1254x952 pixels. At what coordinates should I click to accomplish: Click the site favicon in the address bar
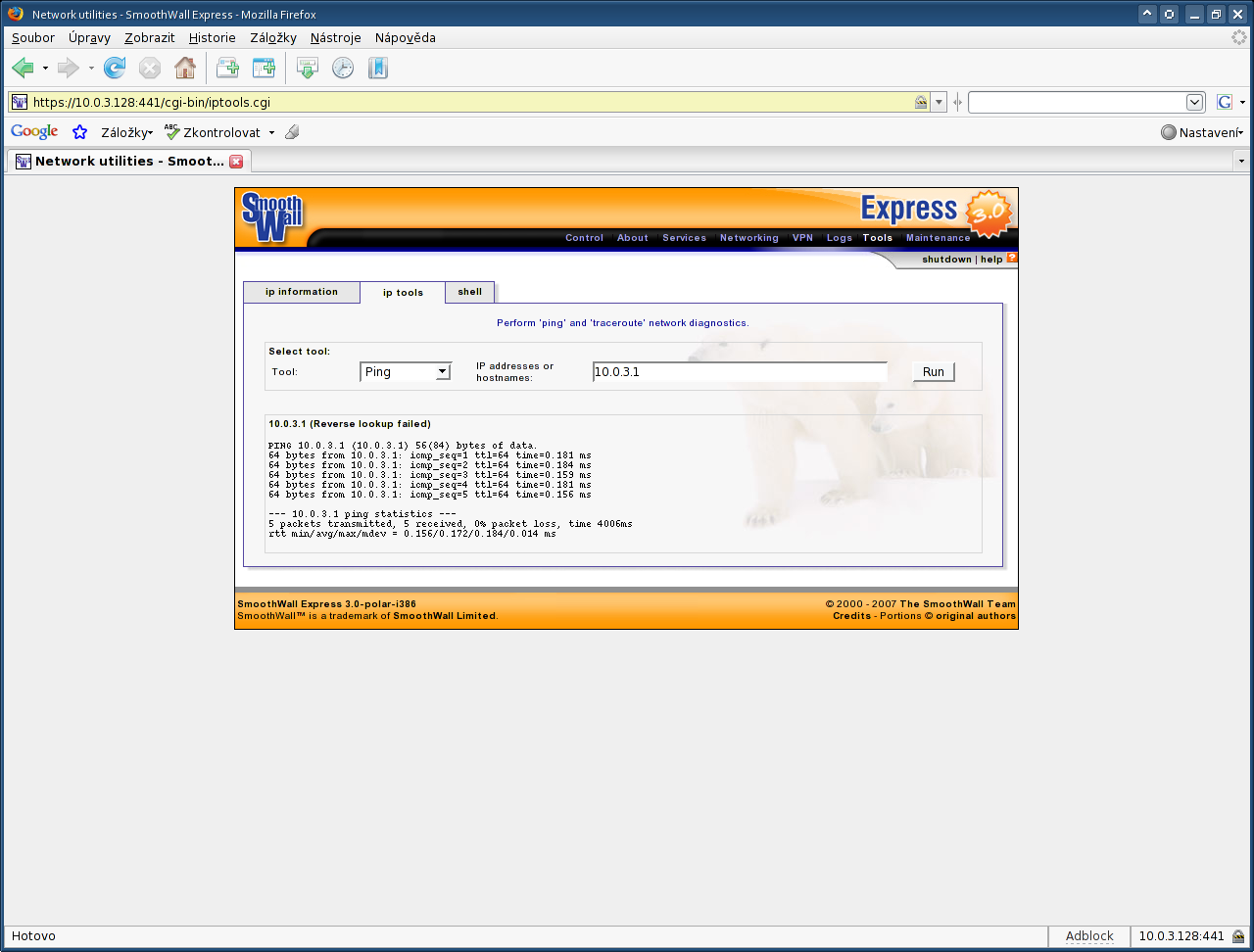(x=20, y=102)
